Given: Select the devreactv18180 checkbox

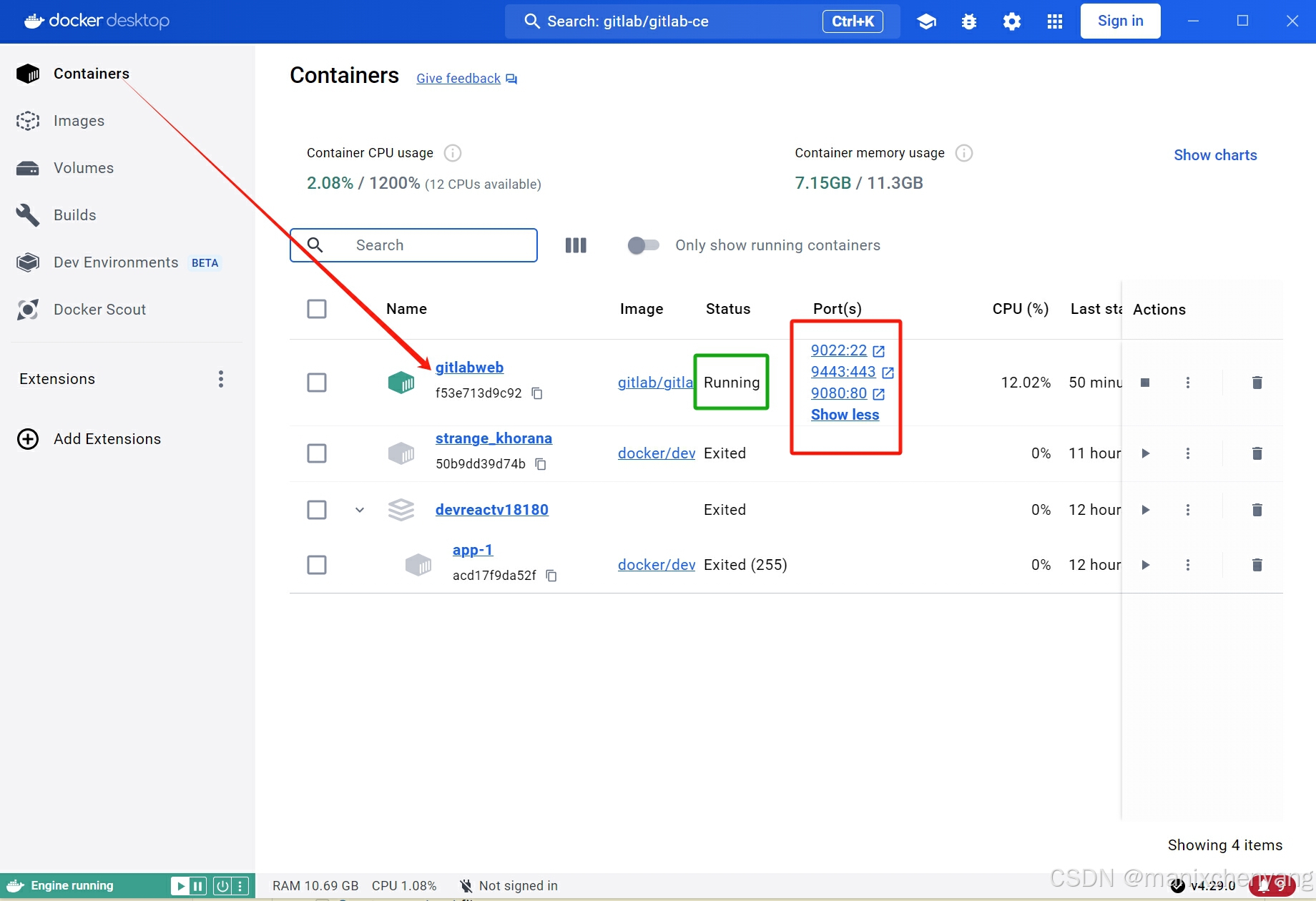Looking at the screenshot, I should pyautogui.click(x=317, y=510).
